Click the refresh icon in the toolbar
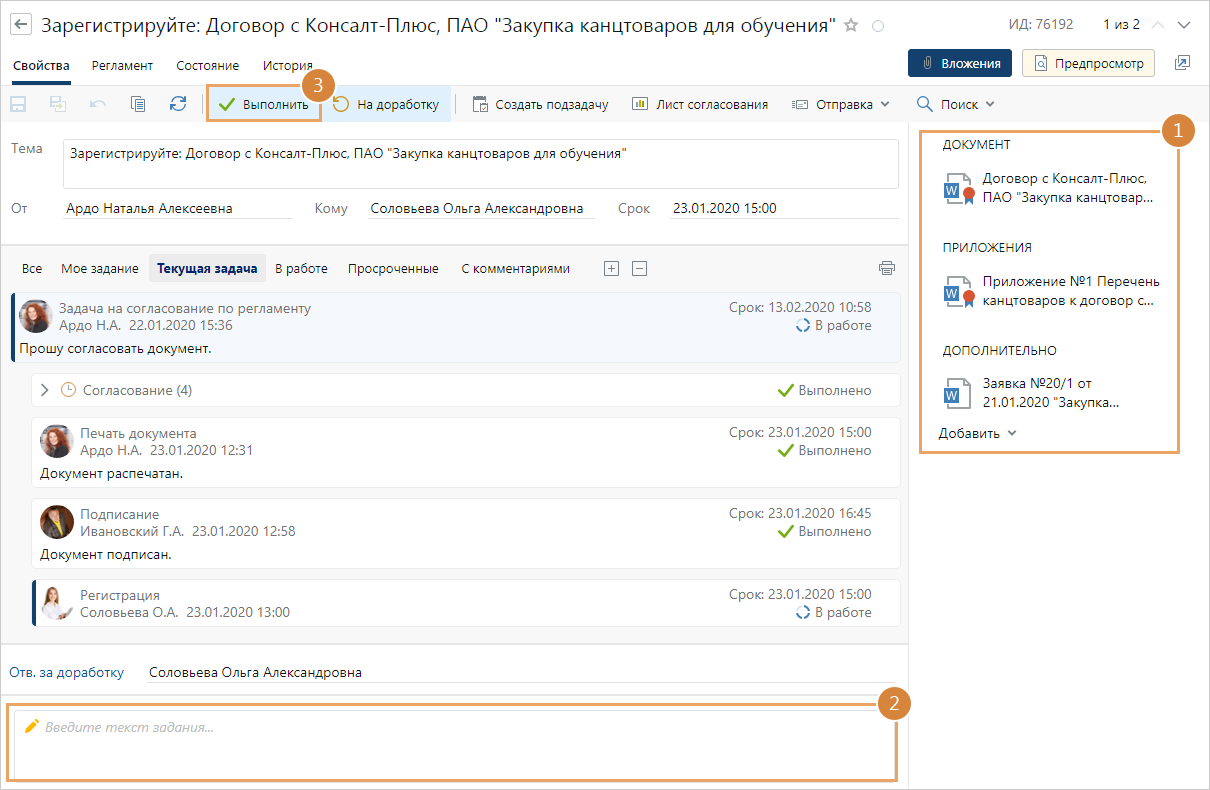 click(x=178, y=104)
